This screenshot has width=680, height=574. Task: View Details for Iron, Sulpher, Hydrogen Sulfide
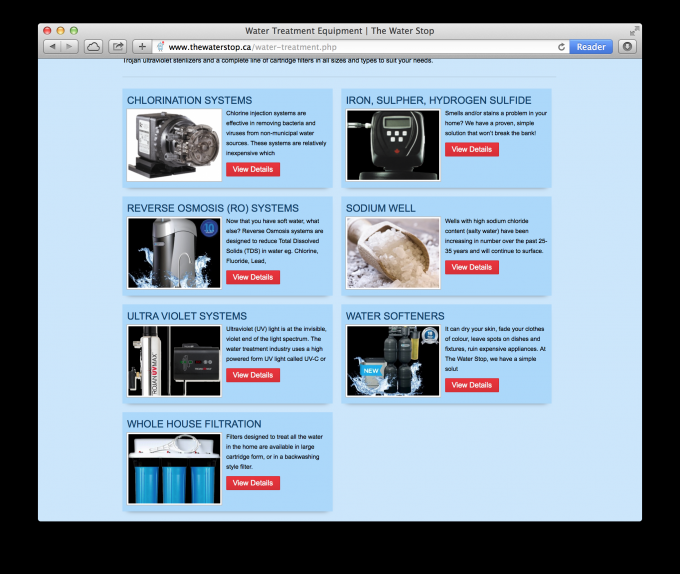[472, 149]
